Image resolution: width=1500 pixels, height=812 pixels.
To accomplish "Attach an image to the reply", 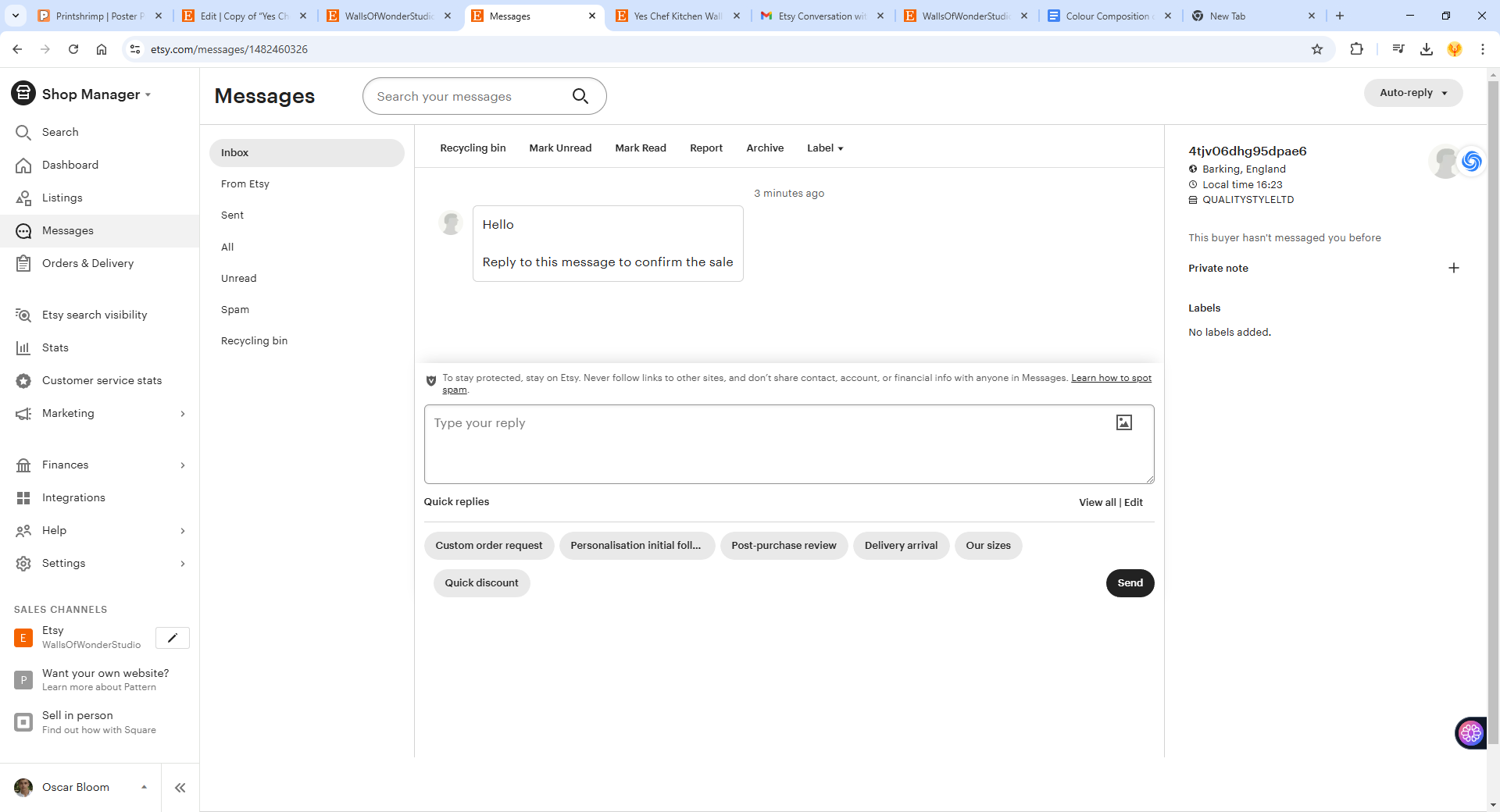I will [1123, 422].
